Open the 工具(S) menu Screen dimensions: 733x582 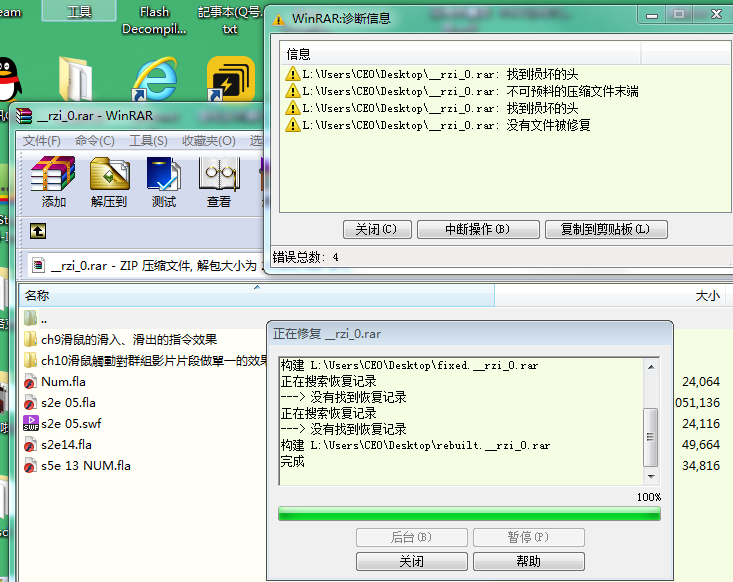(148, 140)
